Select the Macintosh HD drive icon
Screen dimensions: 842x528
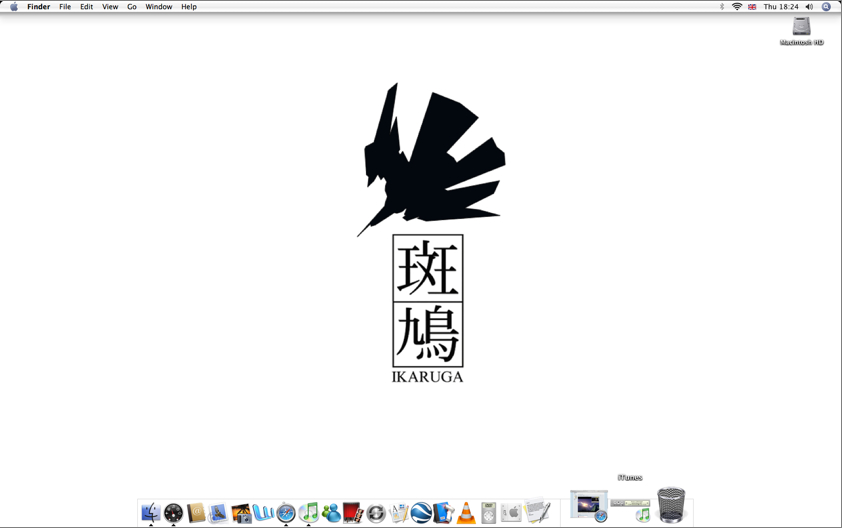(x=801, y=31)
